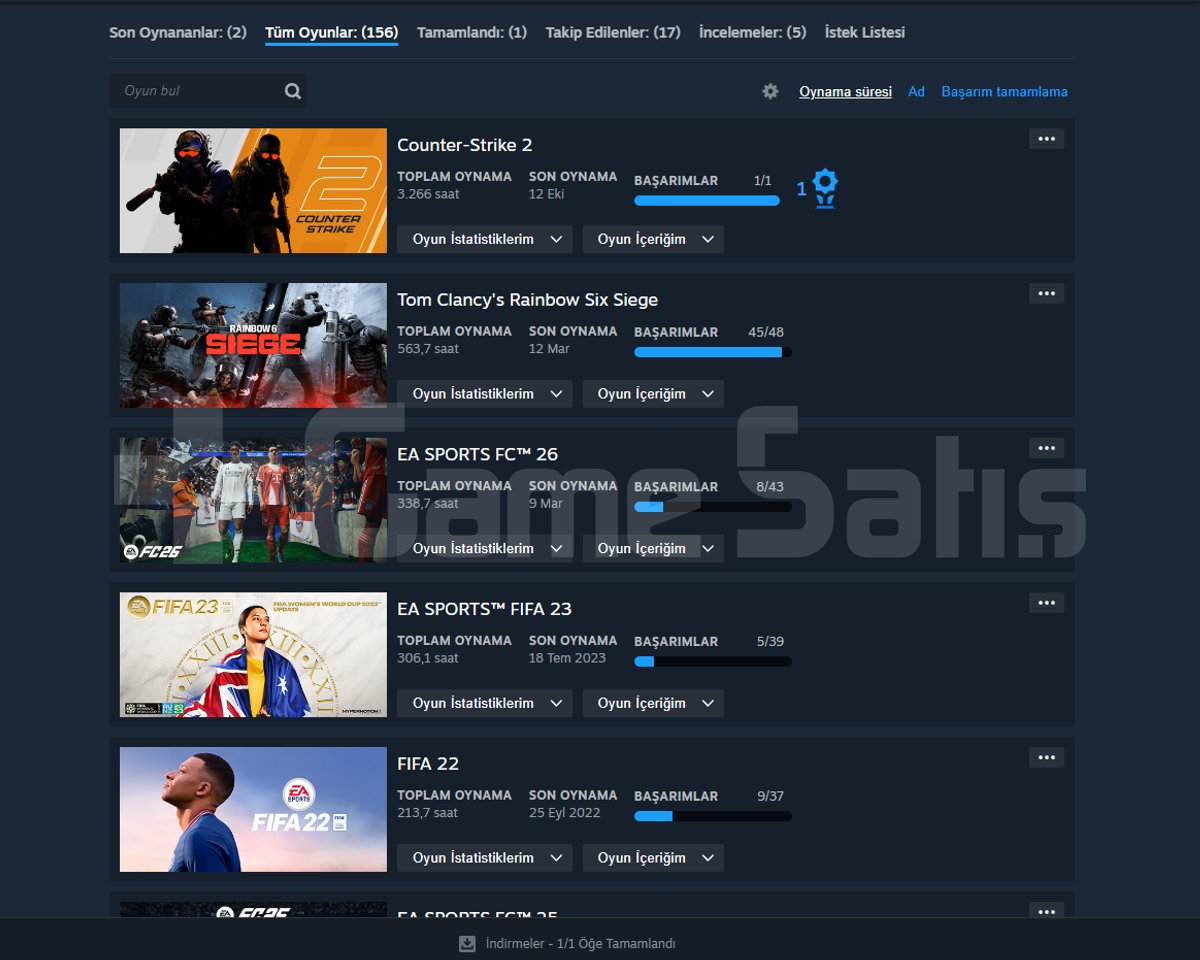Open EA SPORTS FC 26 three-dot menu
1200x960 pixels.
[1046, 448]
